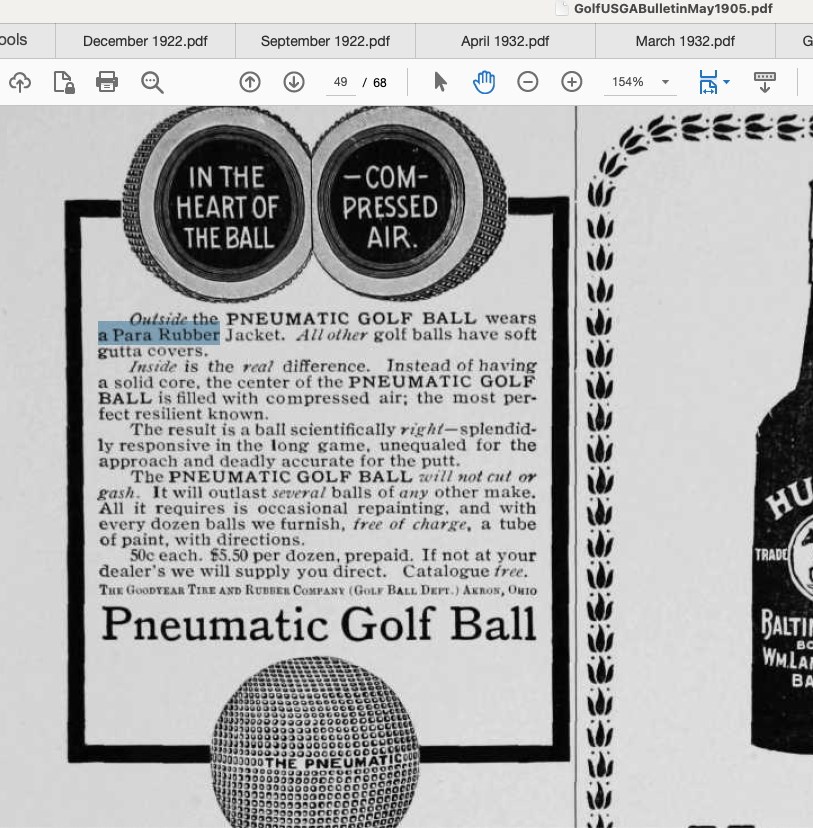Click the fit-width page display icon
The height and width of the screenshot is (828, 813).
708,82
